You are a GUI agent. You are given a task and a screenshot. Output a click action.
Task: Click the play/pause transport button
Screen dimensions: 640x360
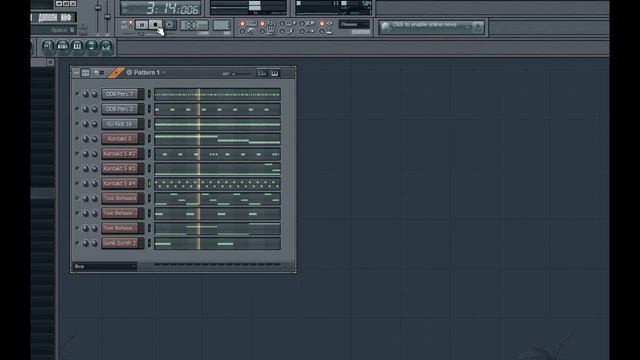tap(141, 25)
